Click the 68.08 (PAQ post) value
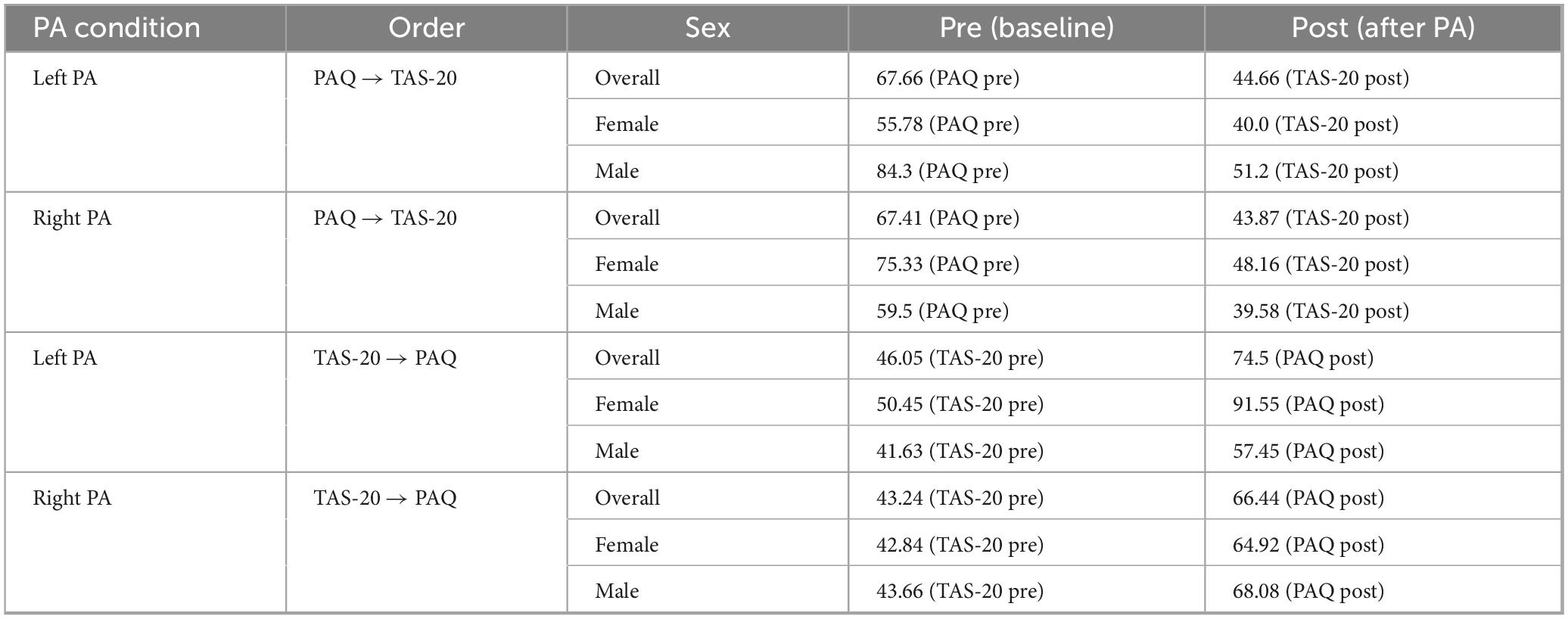The width and height of the screenshot is (1568, 619). pyautogui.click(x=1308, y=591)
